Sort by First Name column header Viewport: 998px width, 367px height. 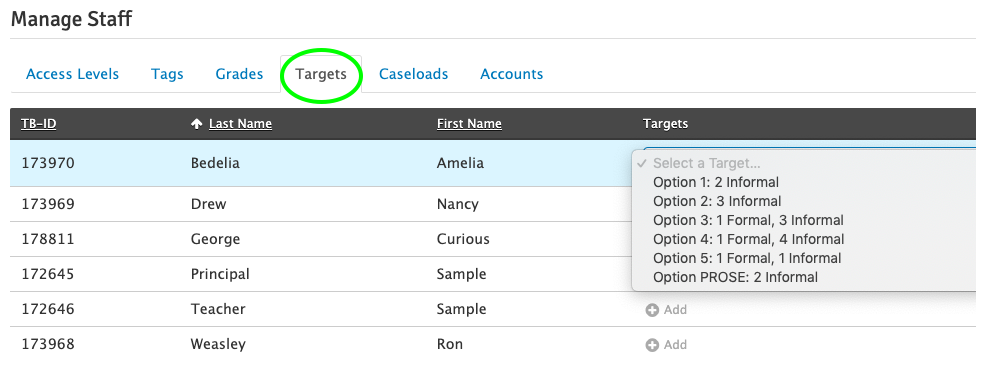pyautogui.click(x=469, y=123)
